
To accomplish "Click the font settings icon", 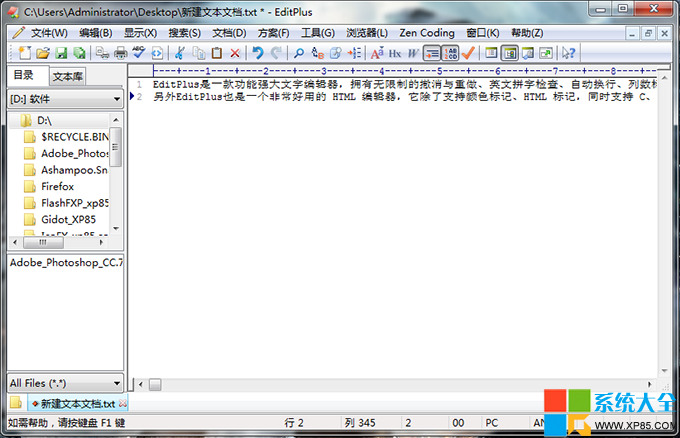I will pos(376,53).
